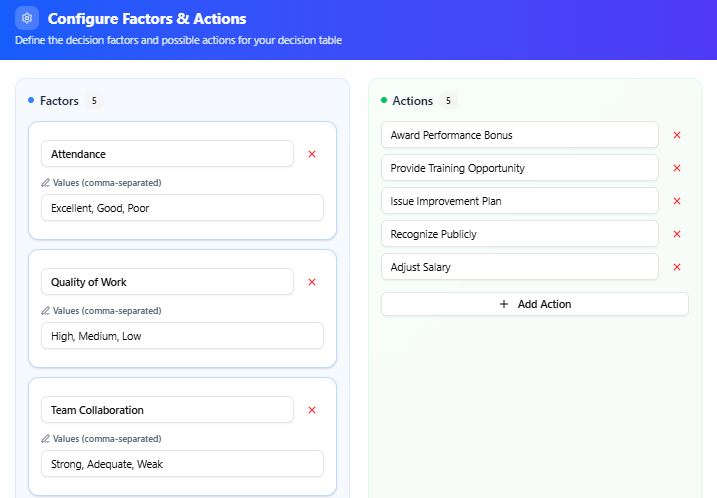Image resolution: width=717 pixels, height=498 pixels.
Task: Edit the Award Performance Bonus action field
Action: pyautogui.click(x=519, y=135)
